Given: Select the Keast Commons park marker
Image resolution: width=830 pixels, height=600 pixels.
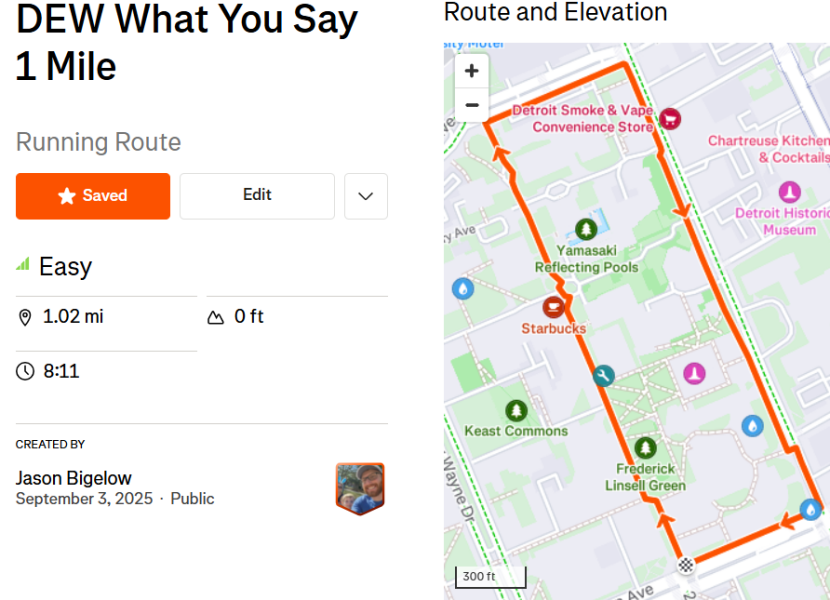Looking at the screenshot, I should 516,410.
